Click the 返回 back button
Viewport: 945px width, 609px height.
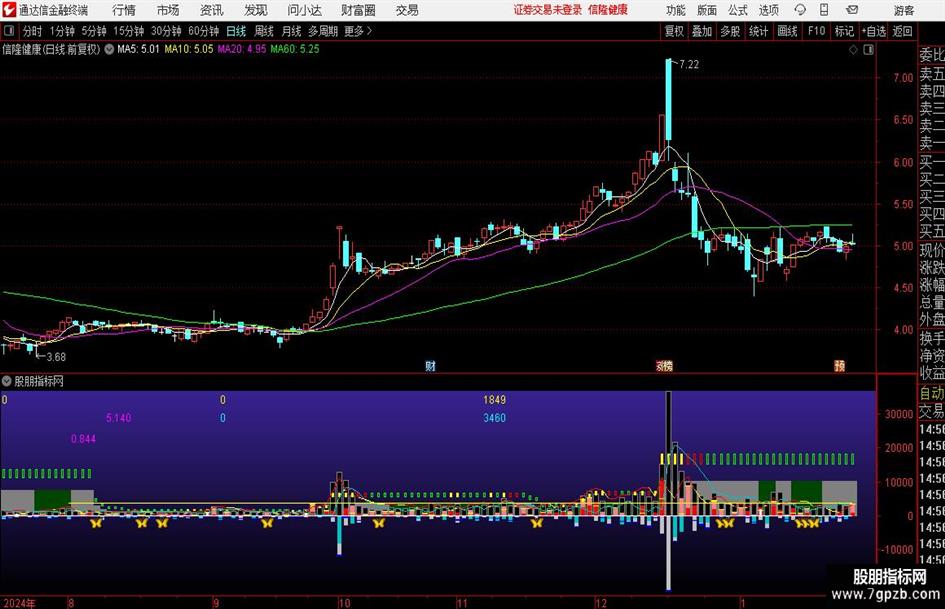point(902,31)
